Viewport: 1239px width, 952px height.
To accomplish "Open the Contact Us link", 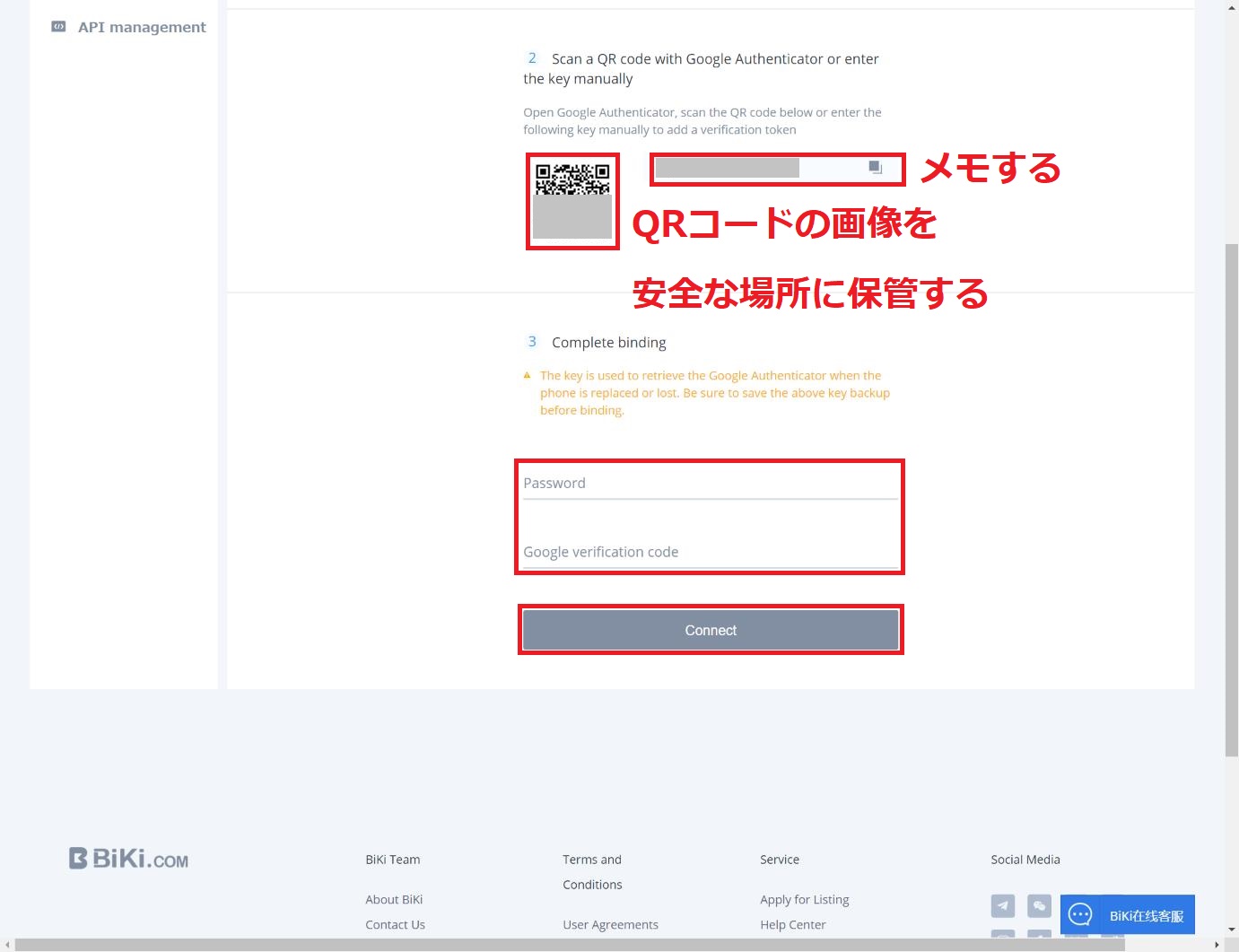I will click(395, 924).
